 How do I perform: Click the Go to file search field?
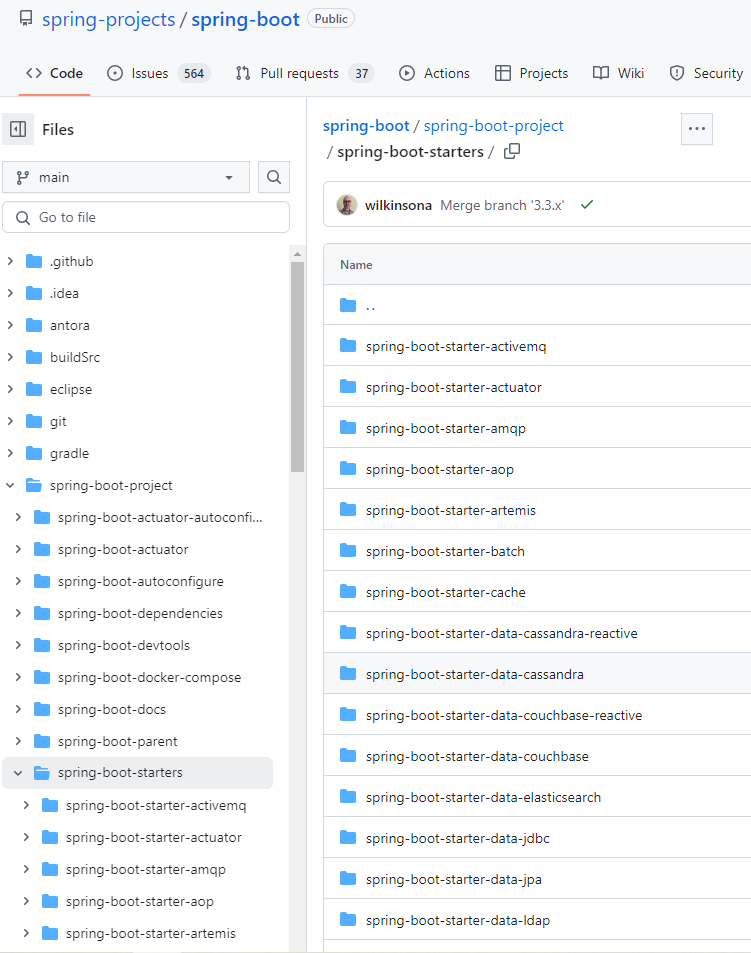pos(146,217)
